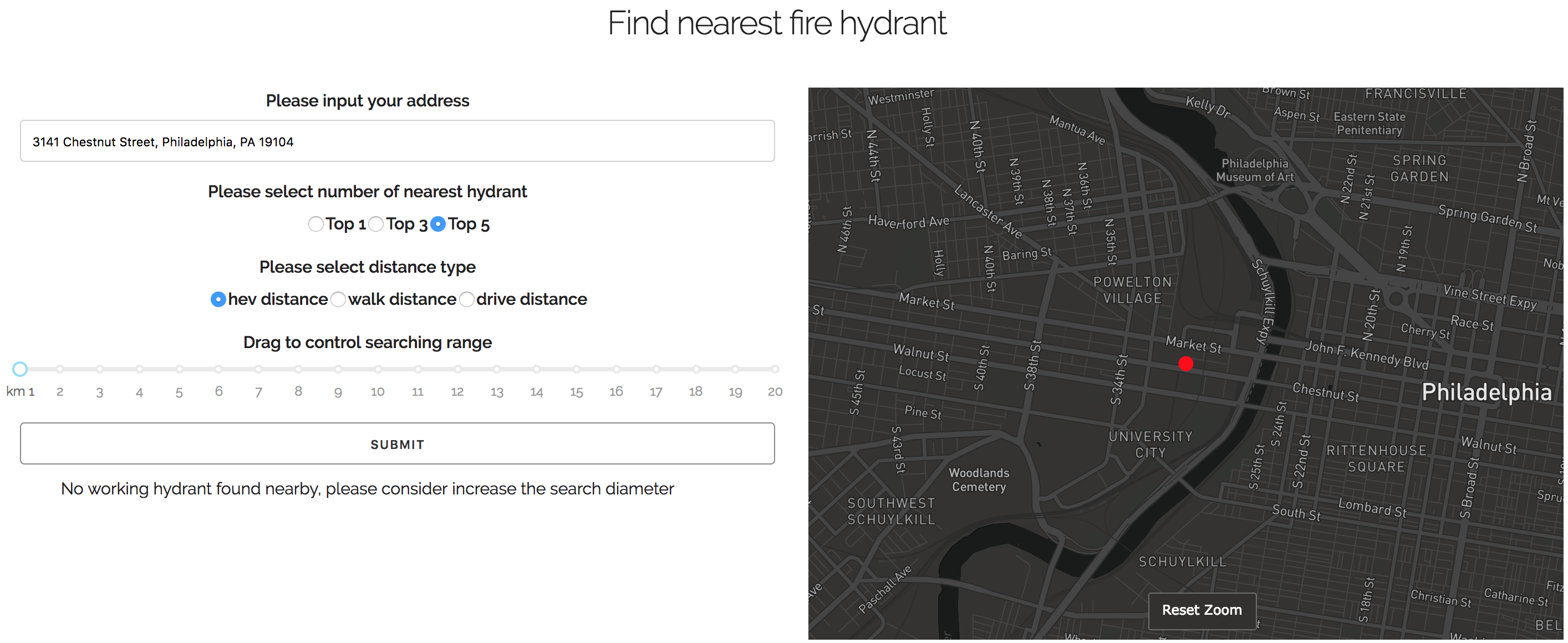Click Eastern State Penitentiary map label
This screenshot has height=643, width=1568.
(1369, 124)
